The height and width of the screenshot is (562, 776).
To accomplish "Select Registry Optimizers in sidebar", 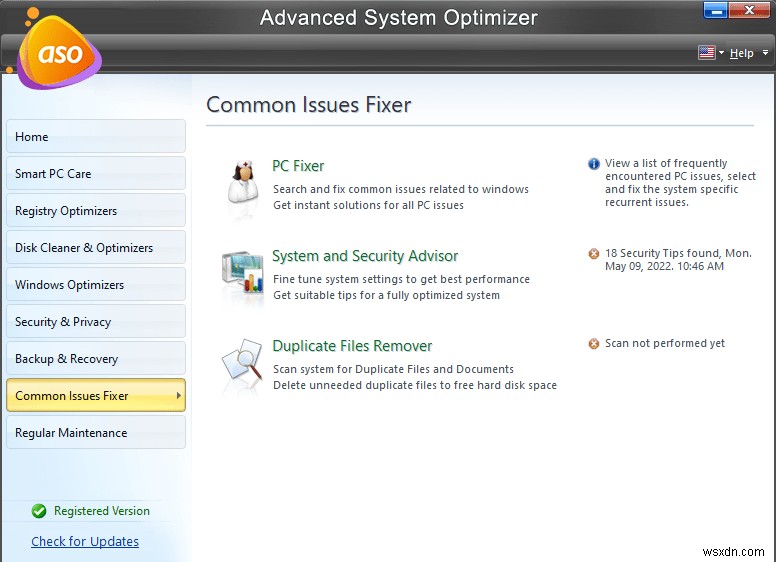I will click(x=96, y=210).
